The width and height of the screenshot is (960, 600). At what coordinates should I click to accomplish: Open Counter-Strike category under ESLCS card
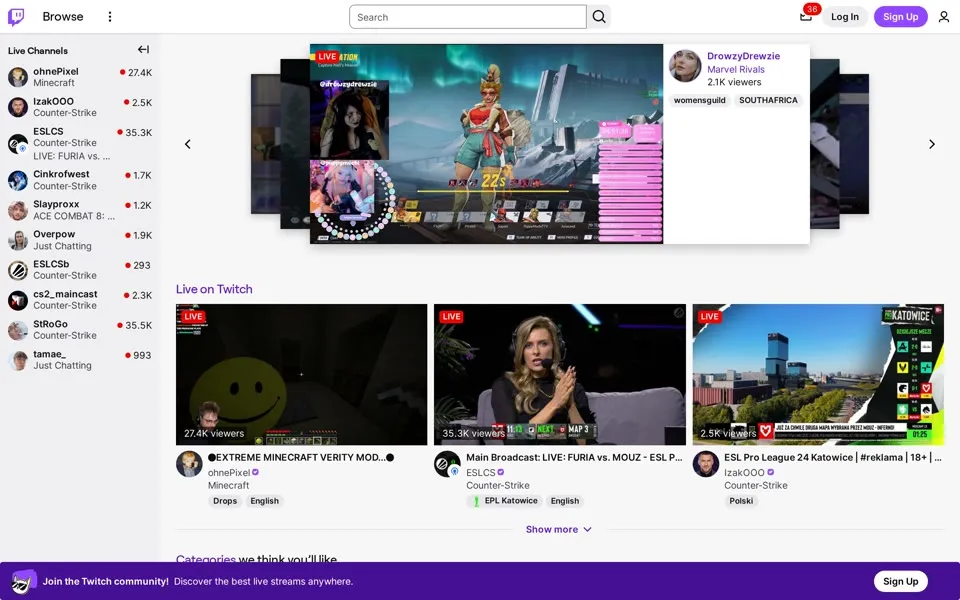[x=498, y=485]
